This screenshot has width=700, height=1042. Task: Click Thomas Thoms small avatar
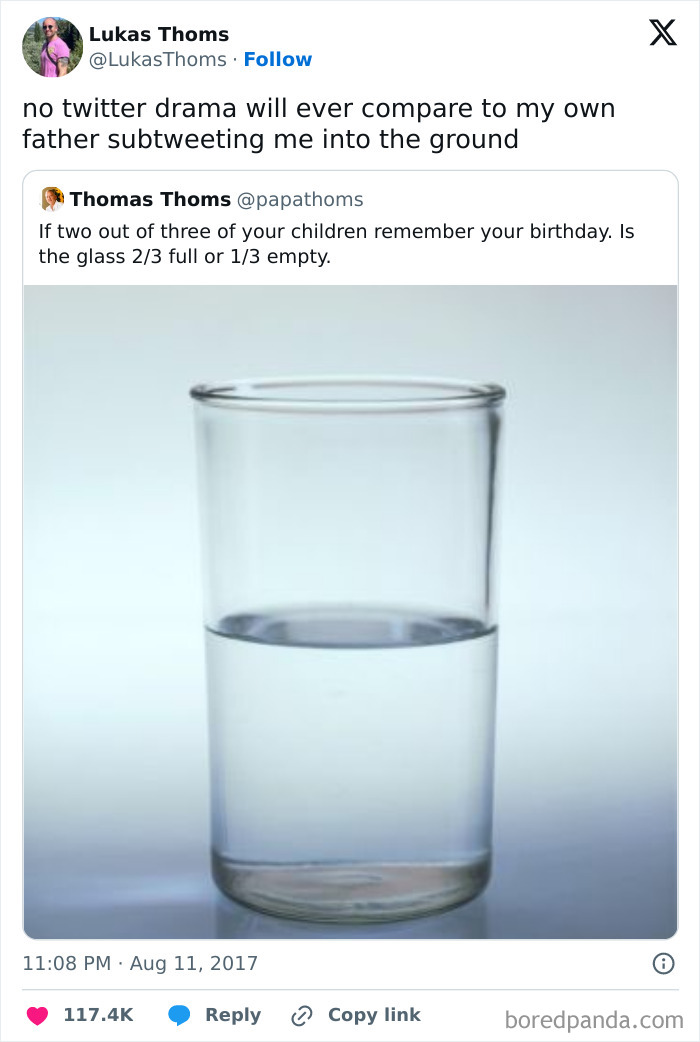click(x=52, y=199)
